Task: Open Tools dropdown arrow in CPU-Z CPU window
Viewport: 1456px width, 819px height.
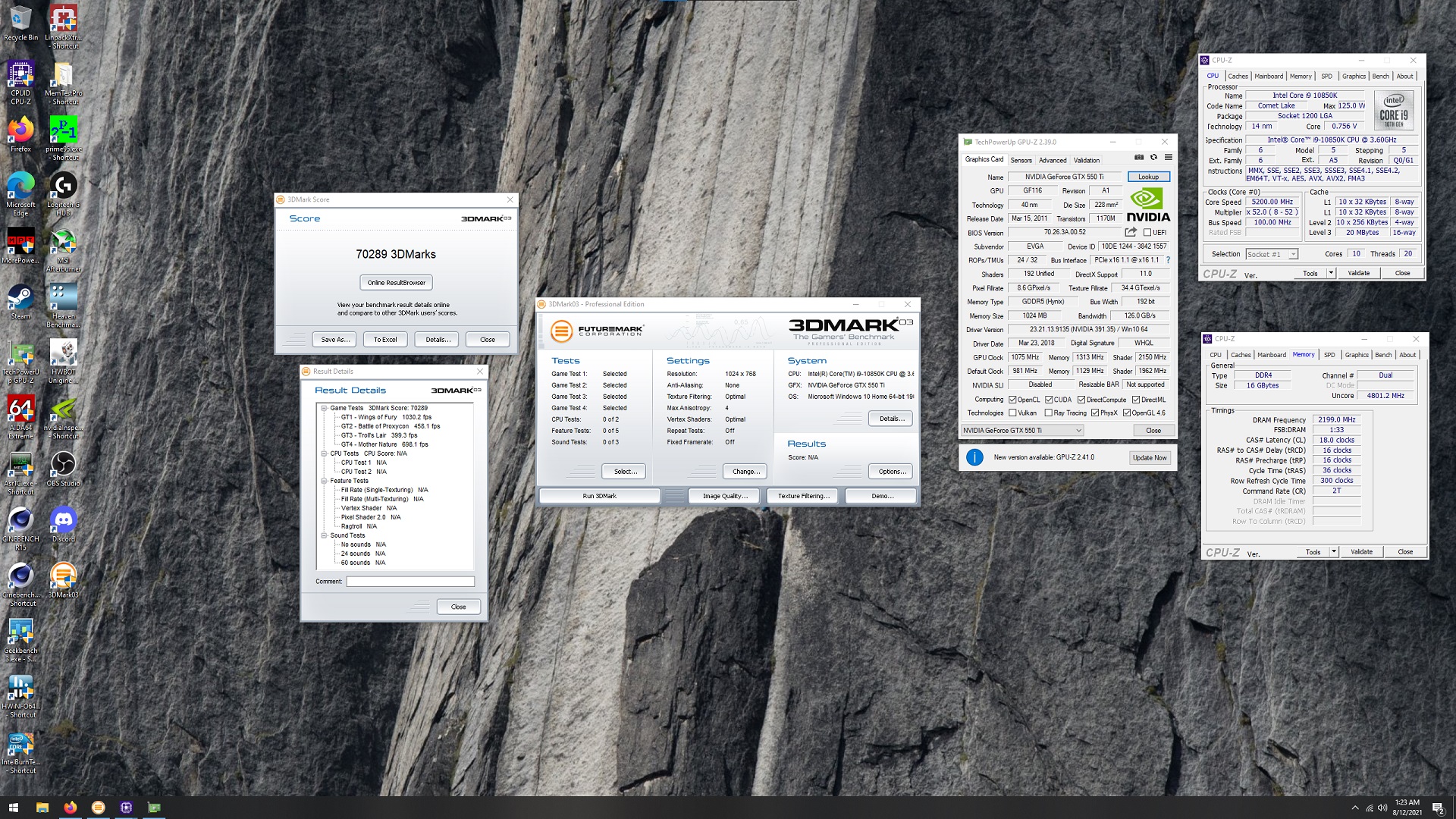Action: (x=1330, y=273)
